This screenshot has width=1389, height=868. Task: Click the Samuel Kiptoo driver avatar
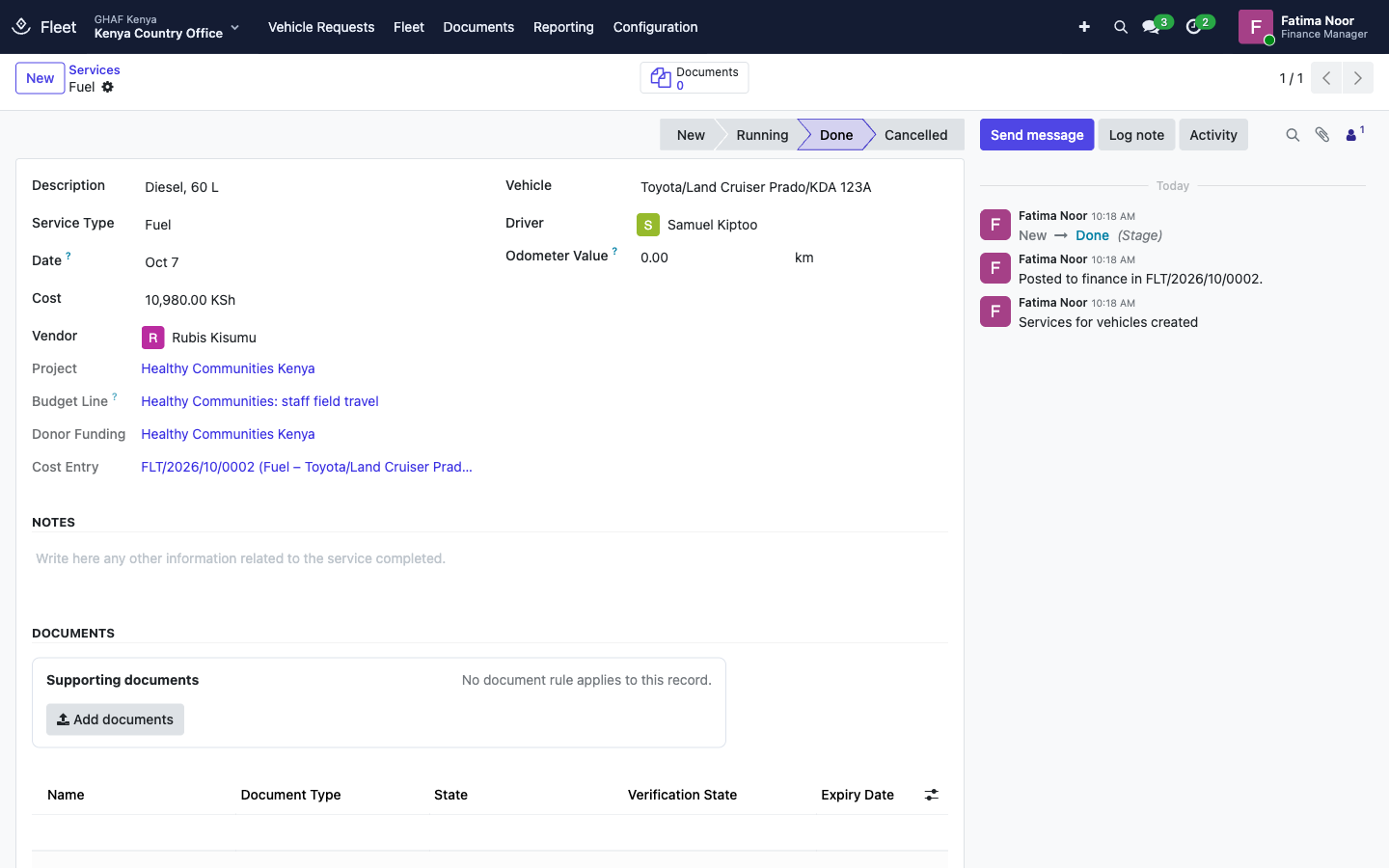pyautogui.click(x=648, y=225)
